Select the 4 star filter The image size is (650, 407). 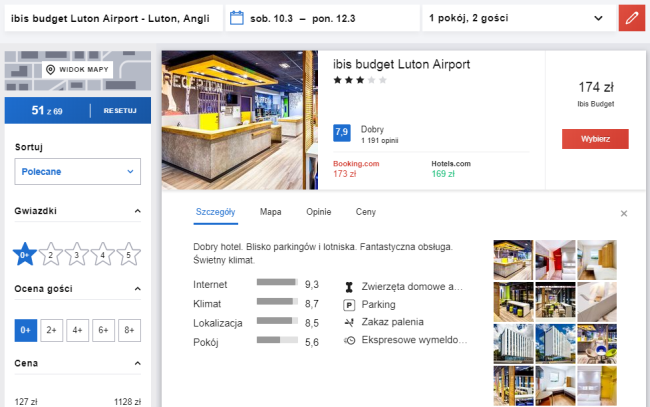pyautogui.click(x=102, y=254)
